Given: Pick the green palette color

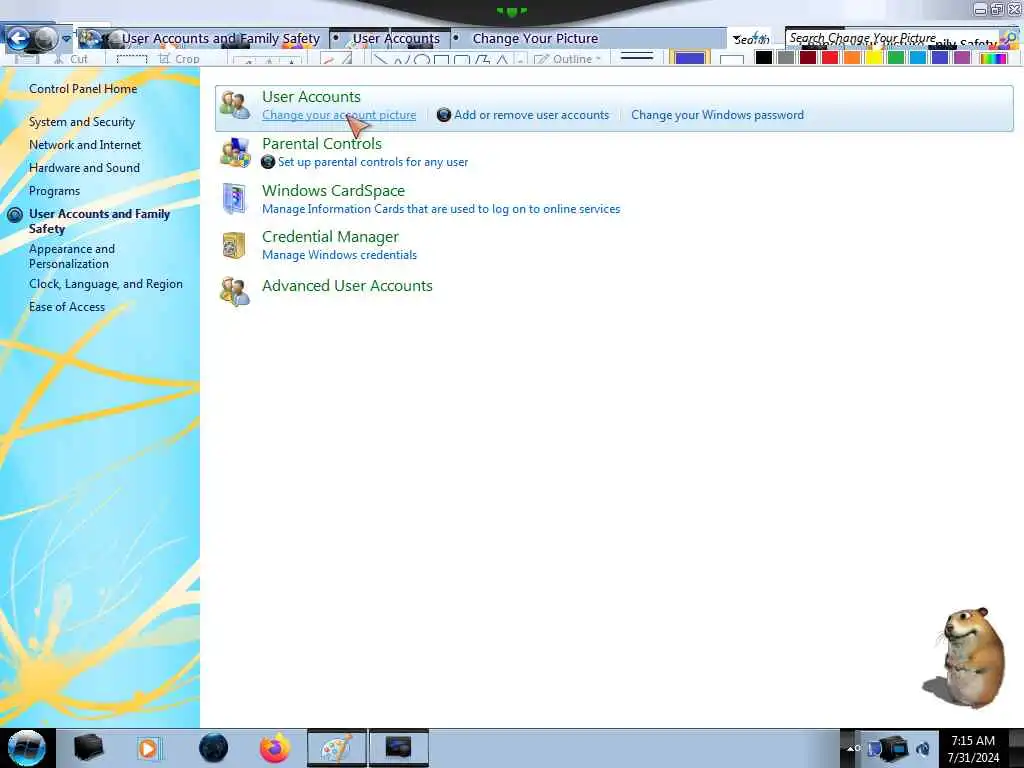Looking at the screenshot, I should 896,57.
